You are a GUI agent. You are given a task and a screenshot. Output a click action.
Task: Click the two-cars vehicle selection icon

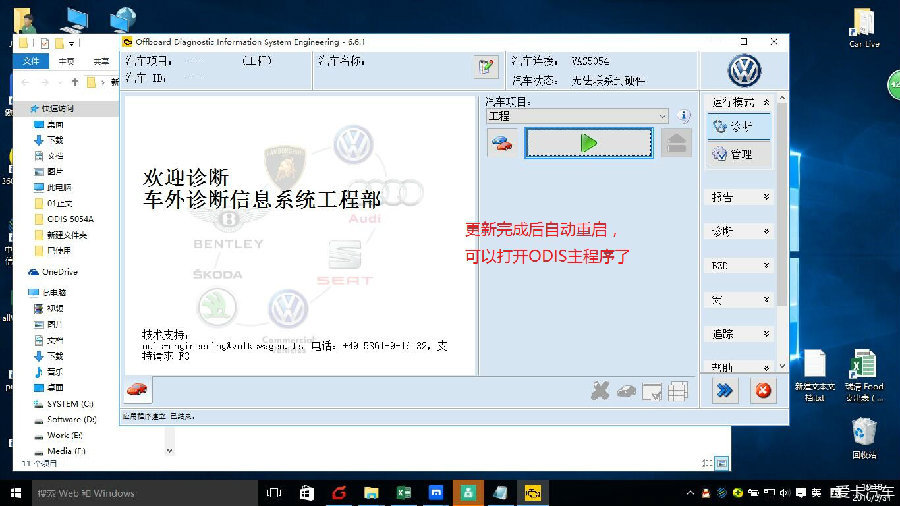pos(502,143)
